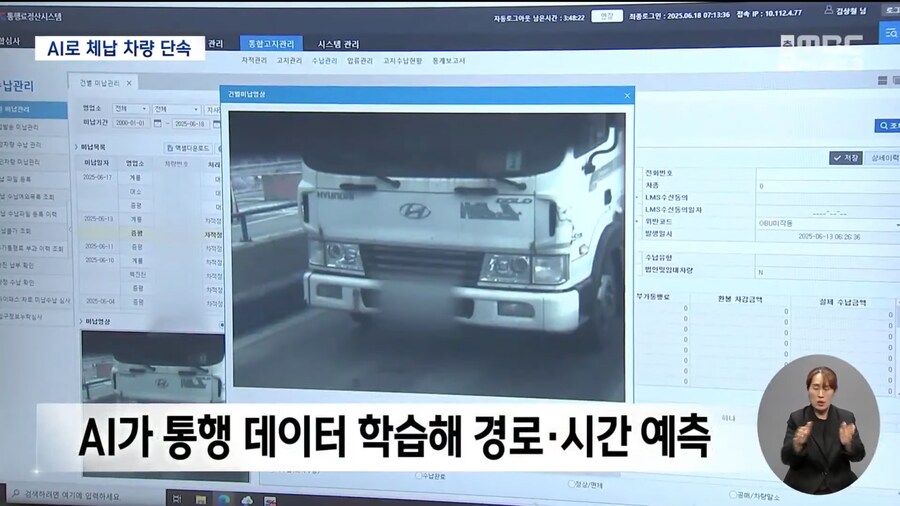Screen dimensions: 900x506
Task: Click the 발생일시 value 2025-06-13 06:26:36
Action: click(829, 236)
